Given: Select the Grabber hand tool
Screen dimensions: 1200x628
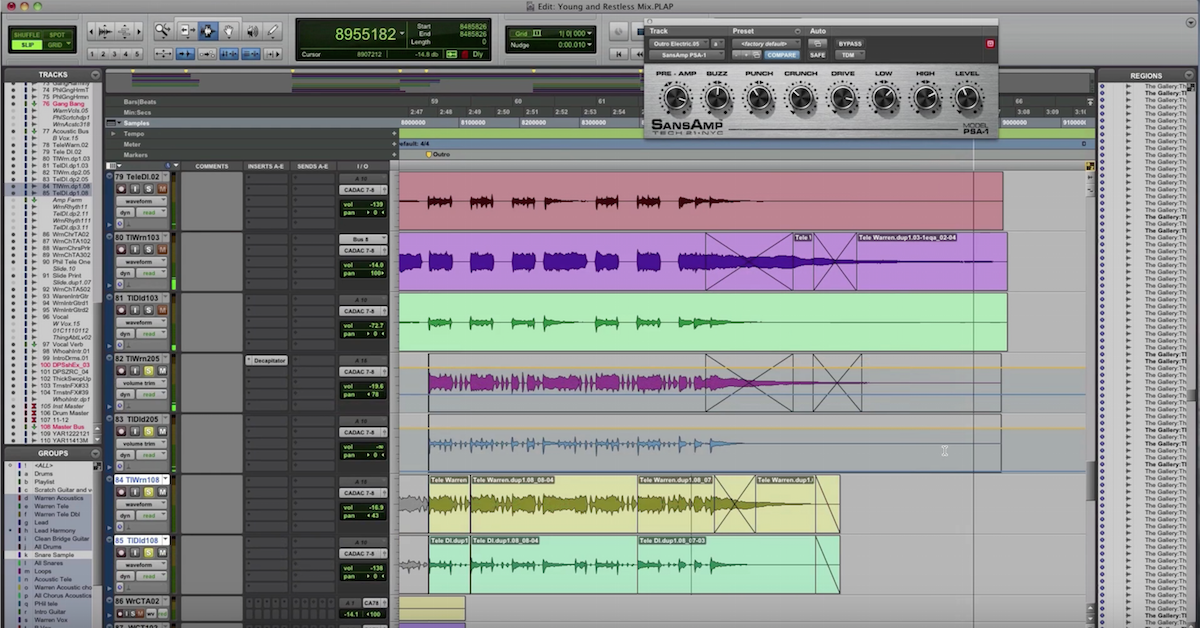Looking at the screenshot, I should point(229,31).
